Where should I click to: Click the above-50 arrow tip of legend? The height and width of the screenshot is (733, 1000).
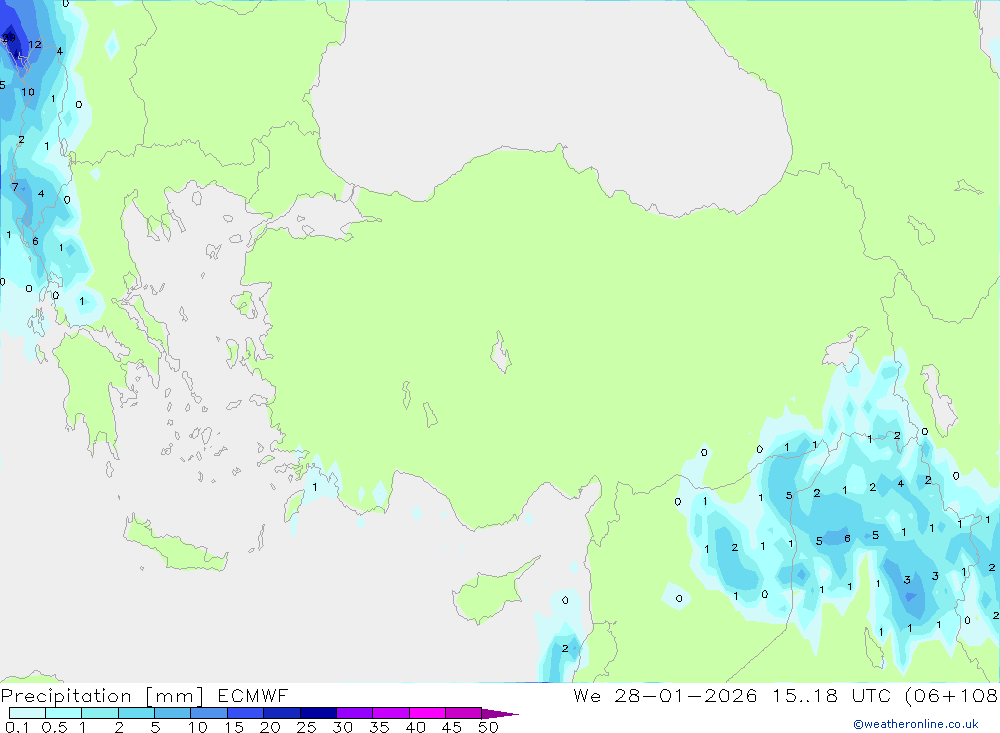point(500,714)
